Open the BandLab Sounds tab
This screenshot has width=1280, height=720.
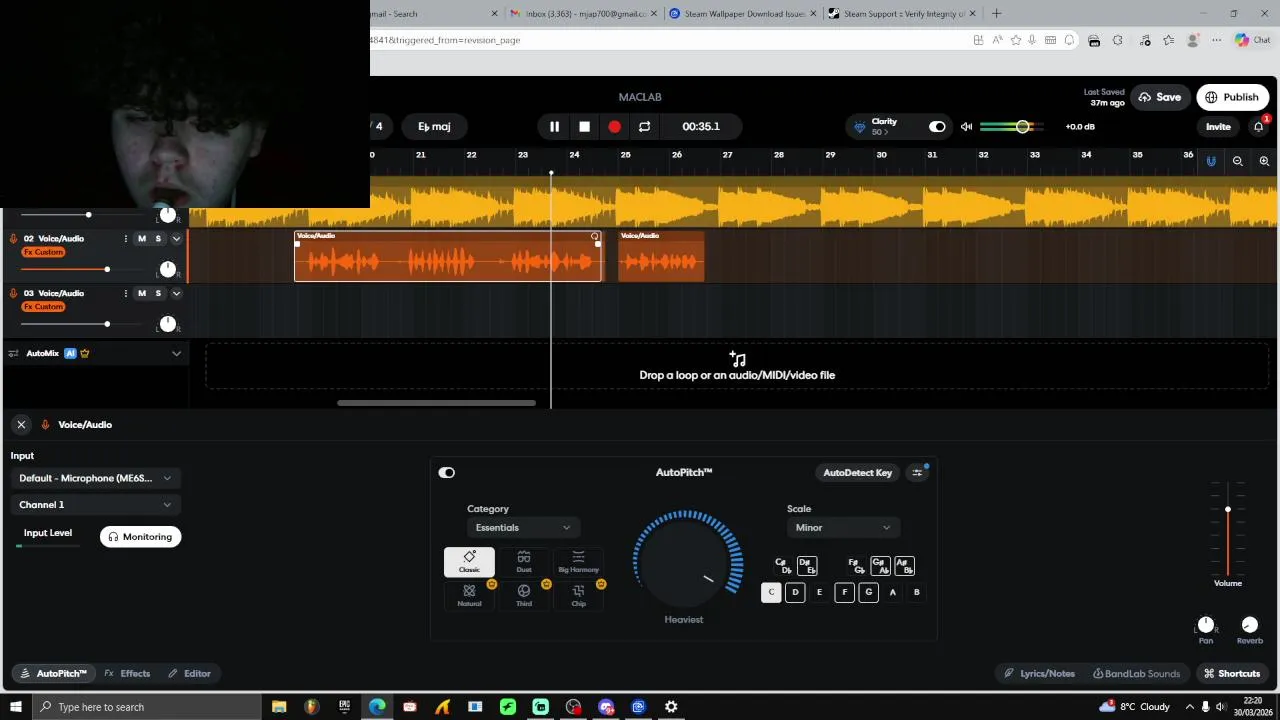pyautogui.click(x=1136, y=674)
